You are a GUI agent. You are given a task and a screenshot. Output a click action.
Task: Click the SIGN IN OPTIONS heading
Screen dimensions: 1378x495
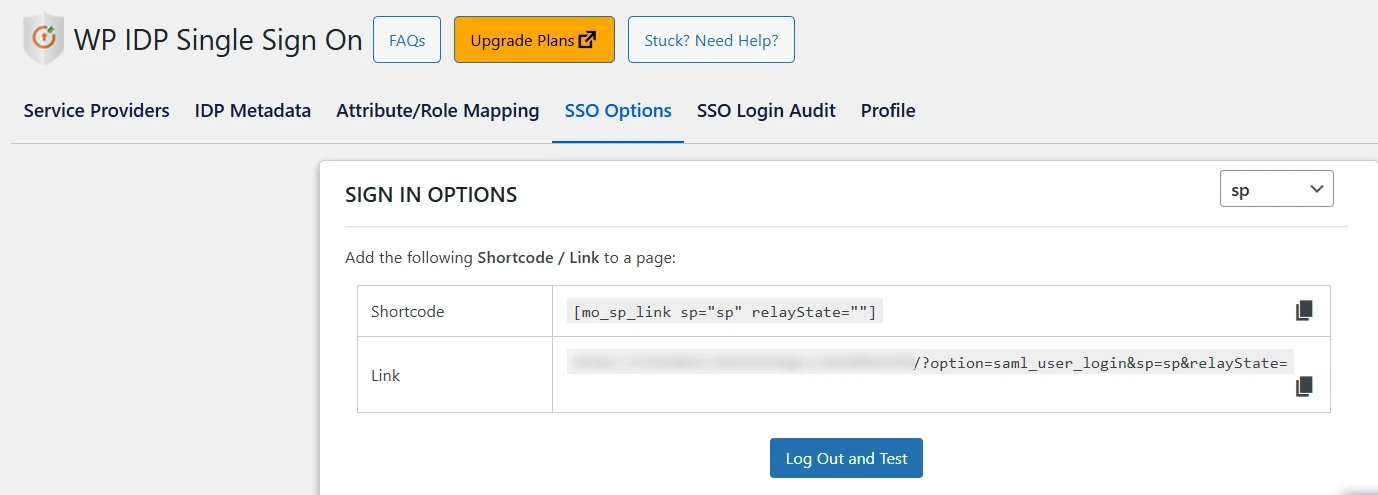tap(431, 195)
